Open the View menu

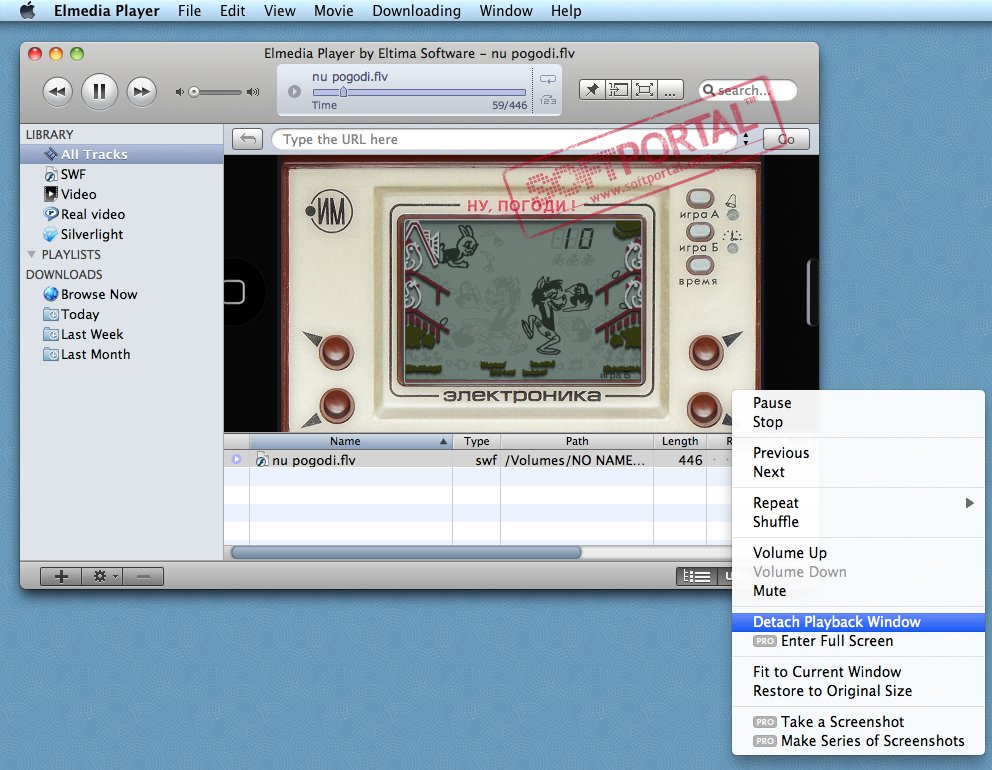[279, 11]
